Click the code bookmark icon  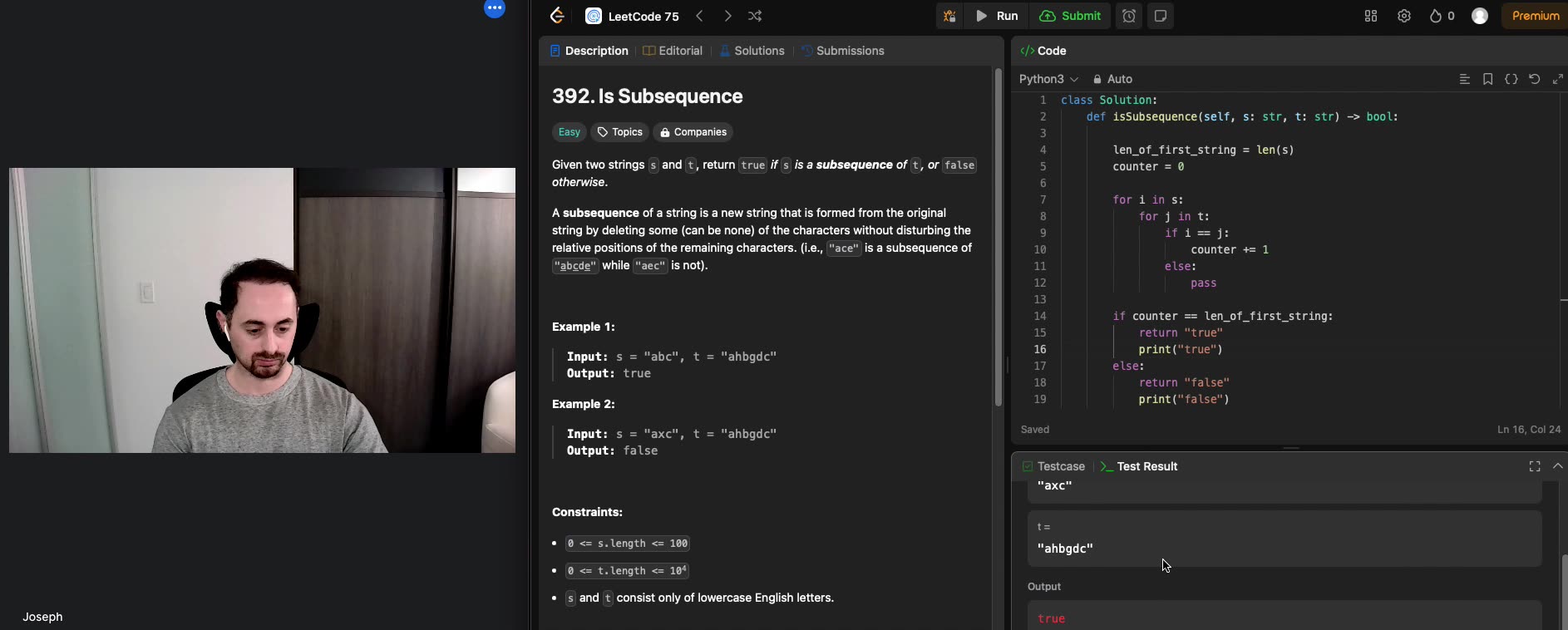click(x=1488, y=79)
